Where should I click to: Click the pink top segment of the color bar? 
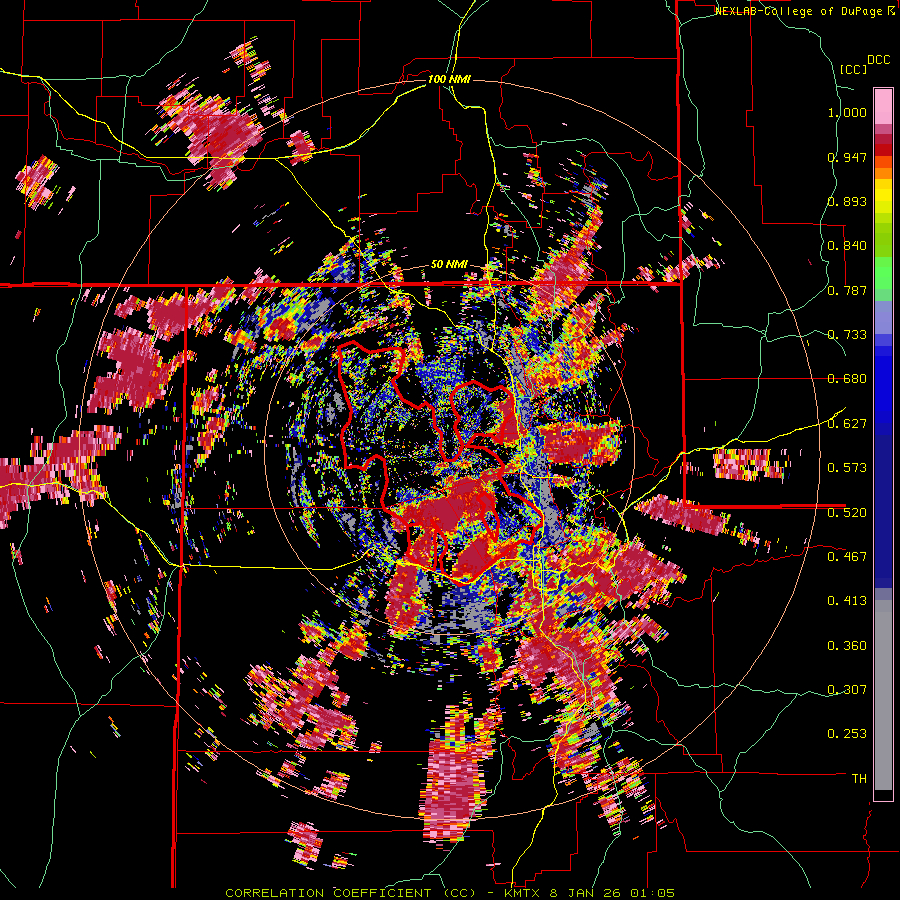(883, 106)
